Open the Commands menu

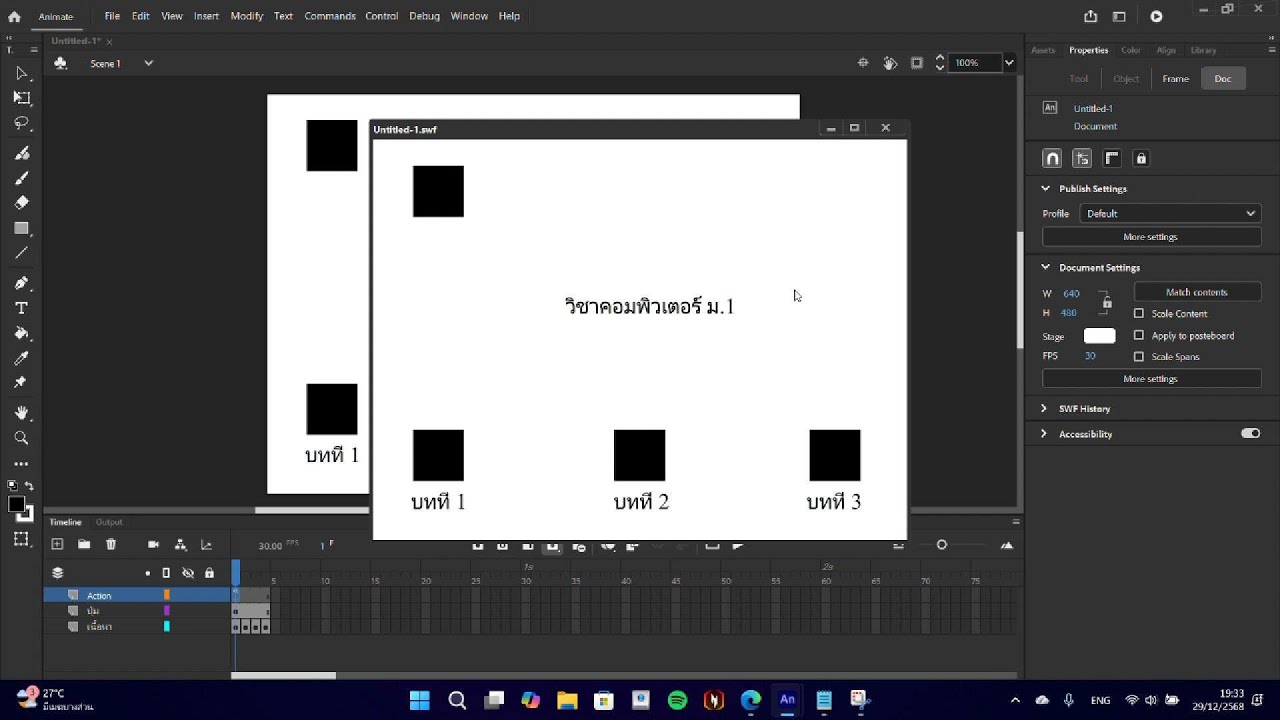coord(330,16)
